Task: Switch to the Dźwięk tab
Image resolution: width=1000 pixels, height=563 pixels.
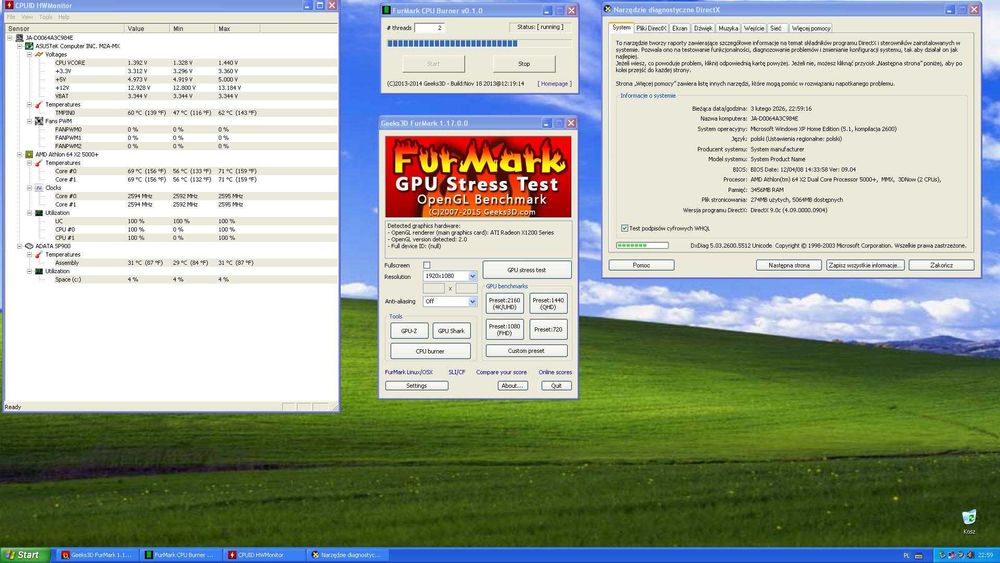Action: (x=703, y=28)
